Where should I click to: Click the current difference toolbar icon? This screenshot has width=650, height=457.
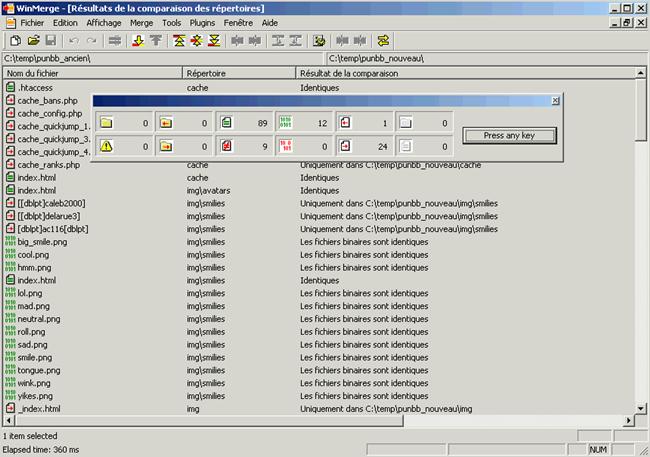click(x=196, y=40)
